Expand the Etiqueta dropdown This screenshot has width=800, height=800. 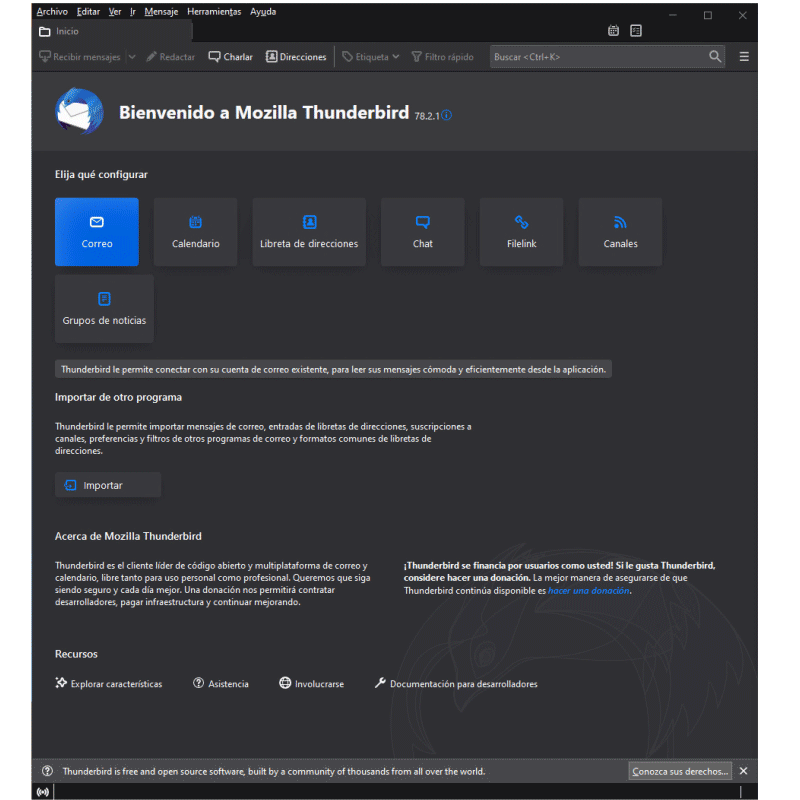(395, 57)
